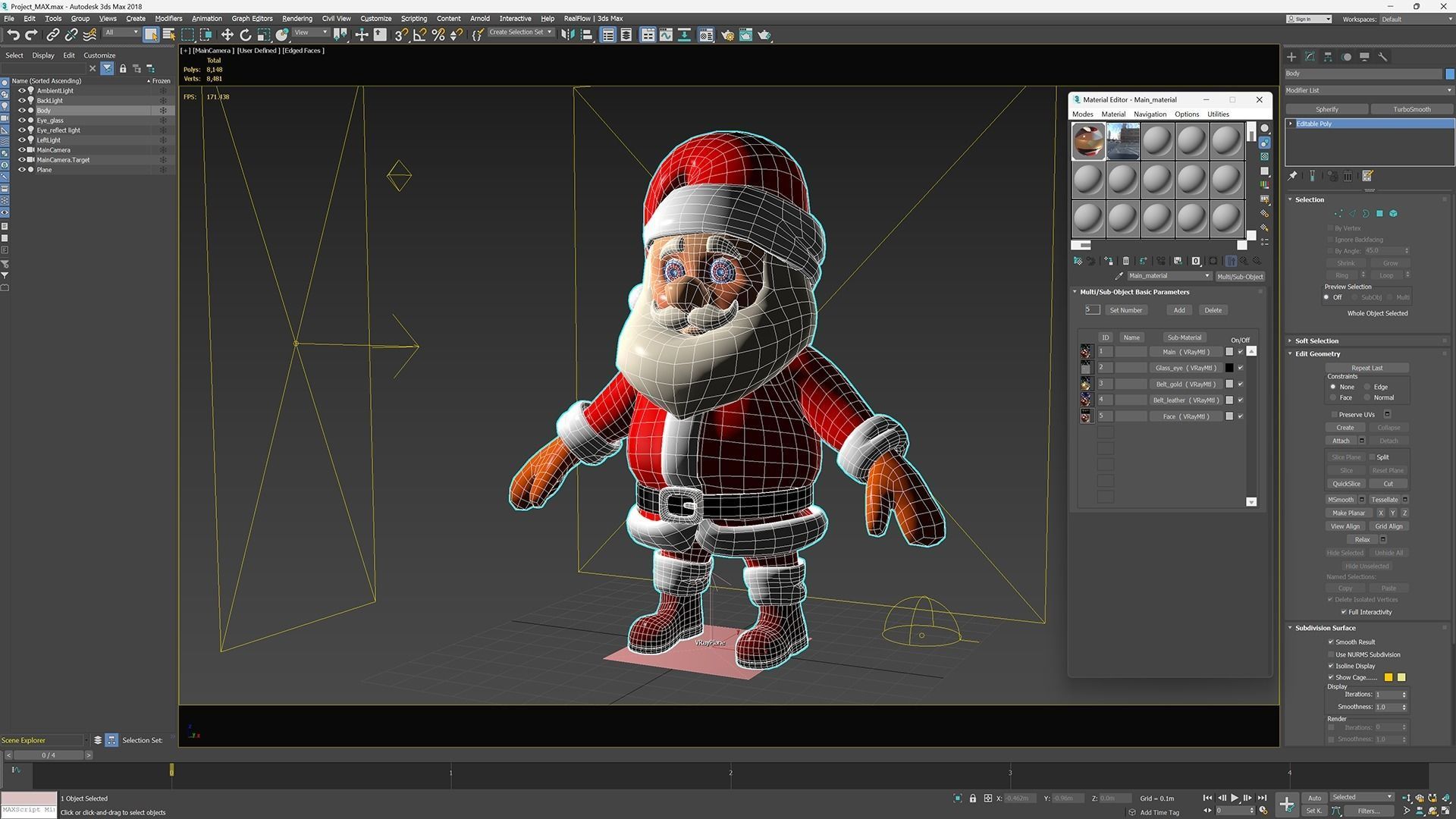
Task: Click the first Show Cage color swatch
Action: tap(1389, 677)
